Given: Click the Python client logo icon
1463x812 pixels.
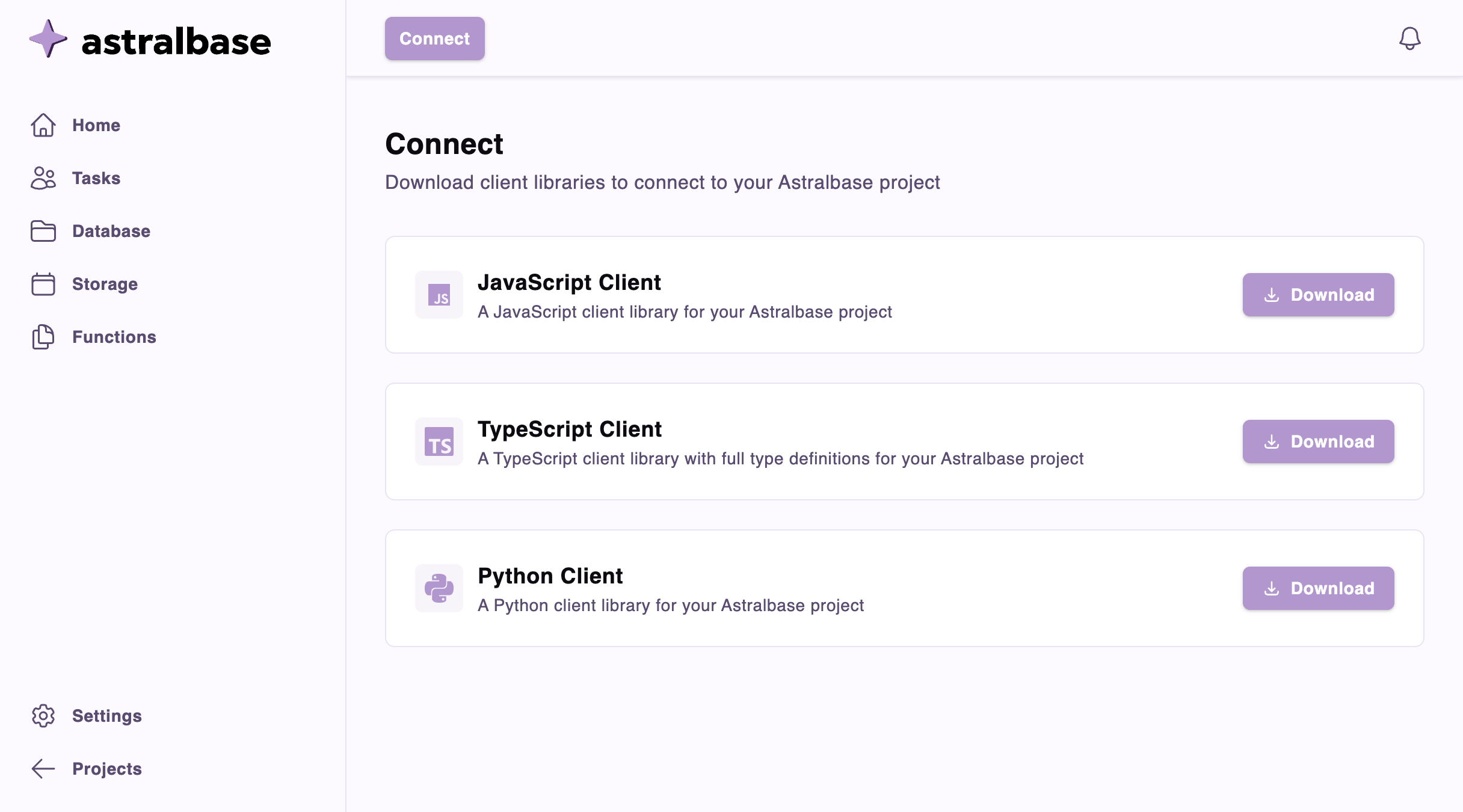Looking at the screenshot, I should click(x=439, y=588).
